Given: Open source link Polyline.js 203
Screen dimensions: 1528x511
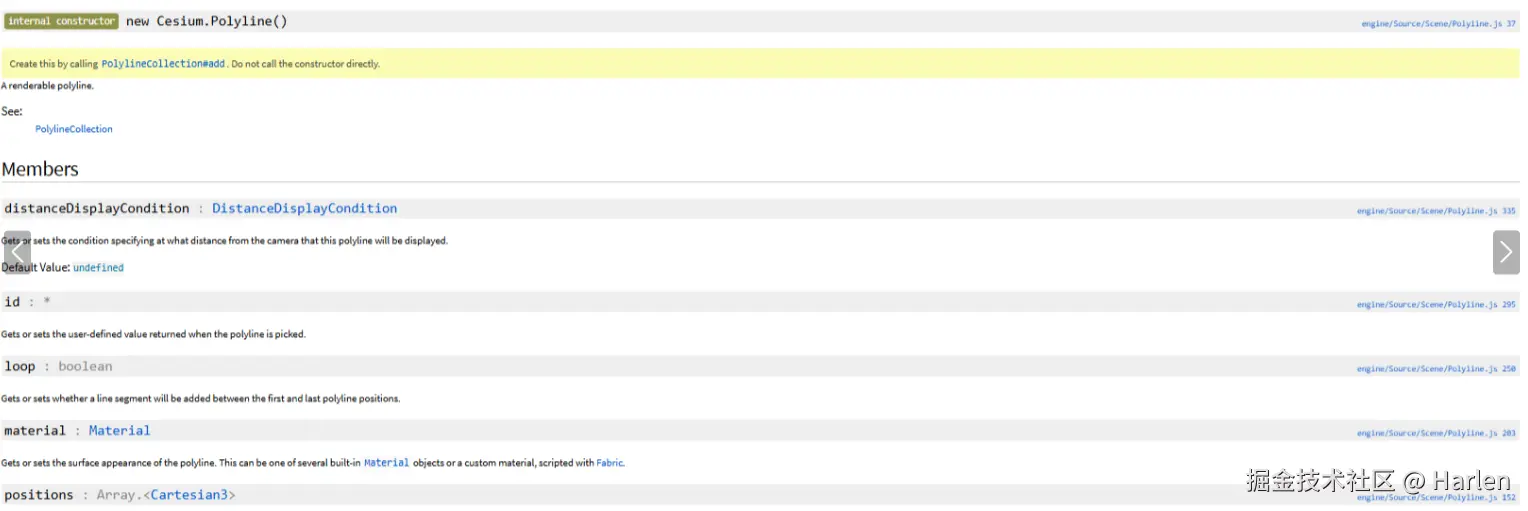Looking at the screenshot, I should tap(1436, 433).
